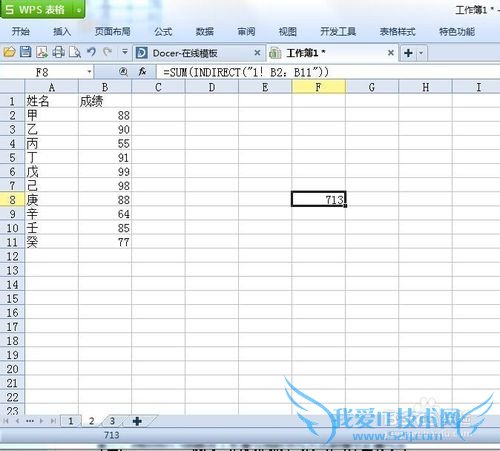The height and width of the screenshot is (451, 500).
Task: Click the sheet list ellipsis button
Action: (30, 421)
